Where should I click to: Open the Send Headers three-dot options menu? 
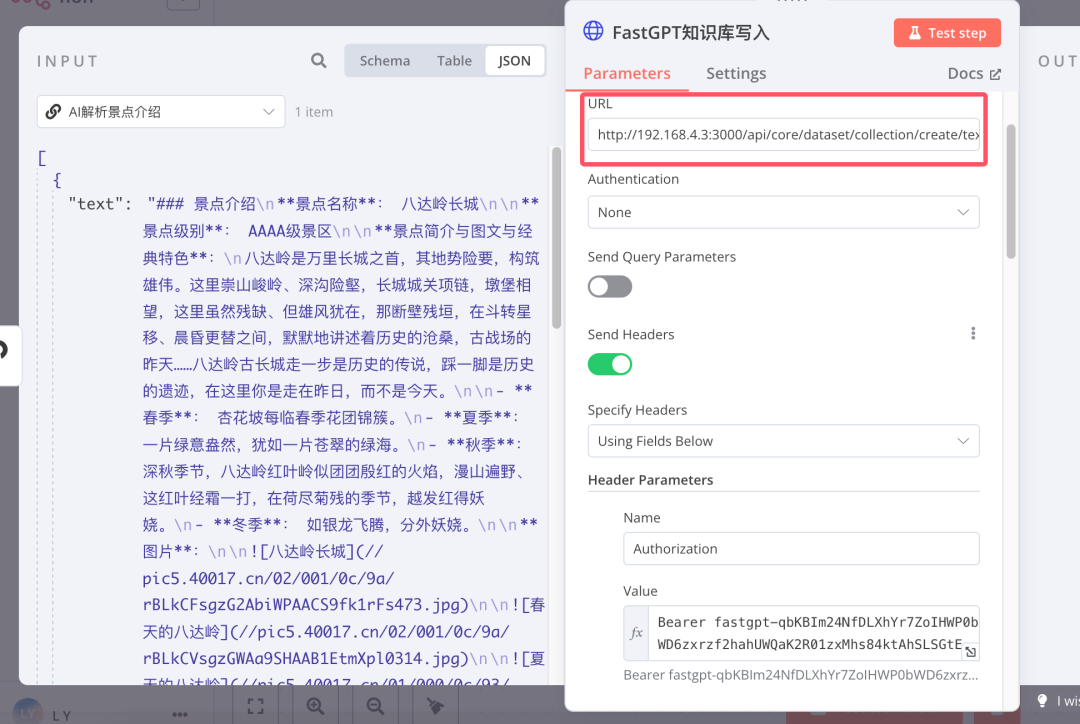point(973,334)
